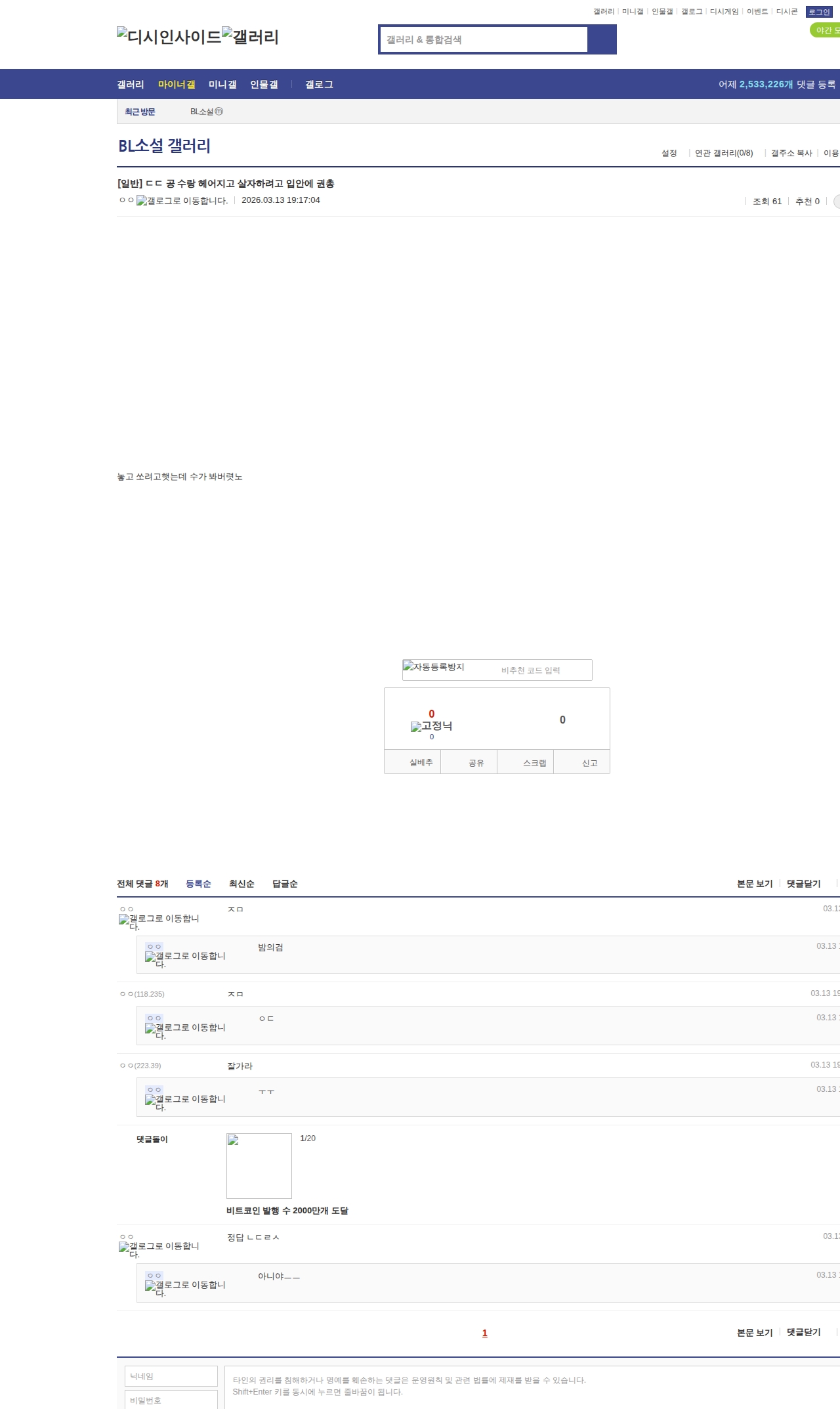
Task: Open 이벤트 in the top utility links
Action: pos(757,12)
